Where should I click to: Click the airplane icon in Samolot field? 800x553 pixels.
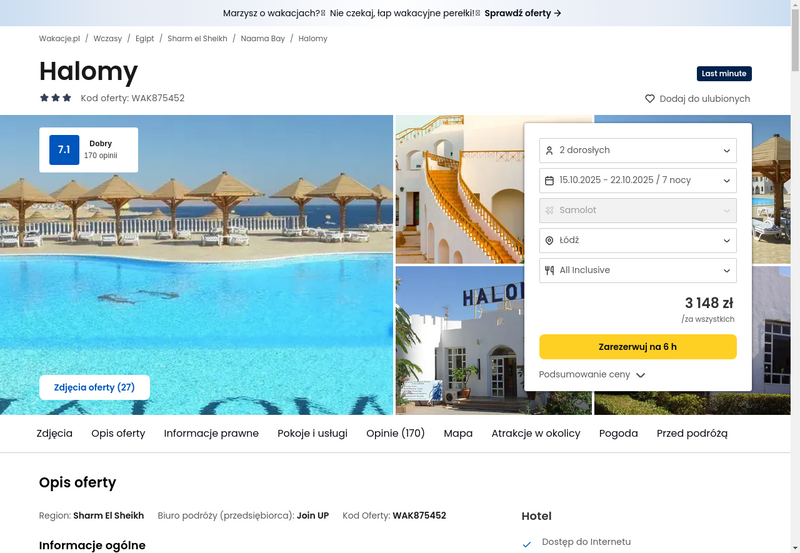click(549, 210)
